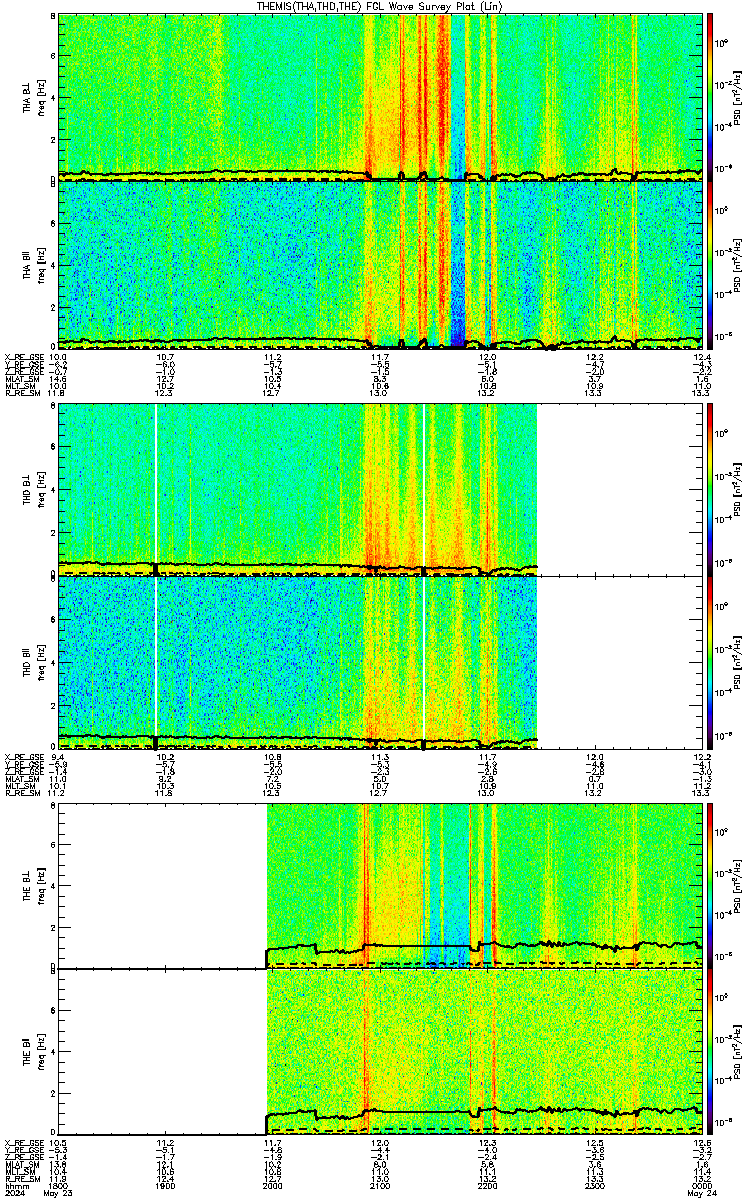
Task: Click the 2200 time tick label
Action: 489,1184
